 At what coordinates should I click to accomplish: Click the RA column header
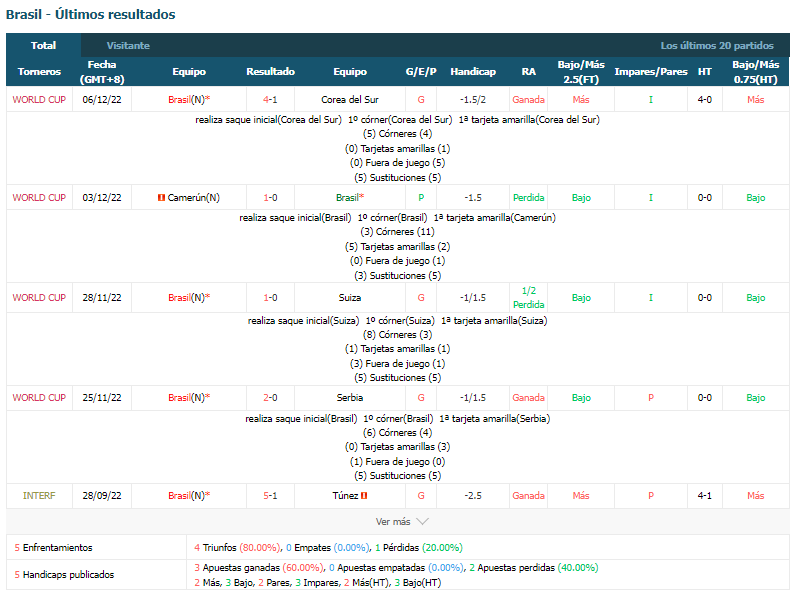[529, 72]
